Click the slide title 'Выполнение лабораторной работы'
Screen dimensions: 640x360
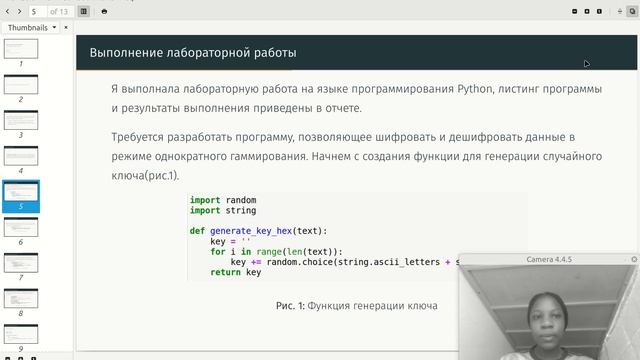tap(193, 53)
